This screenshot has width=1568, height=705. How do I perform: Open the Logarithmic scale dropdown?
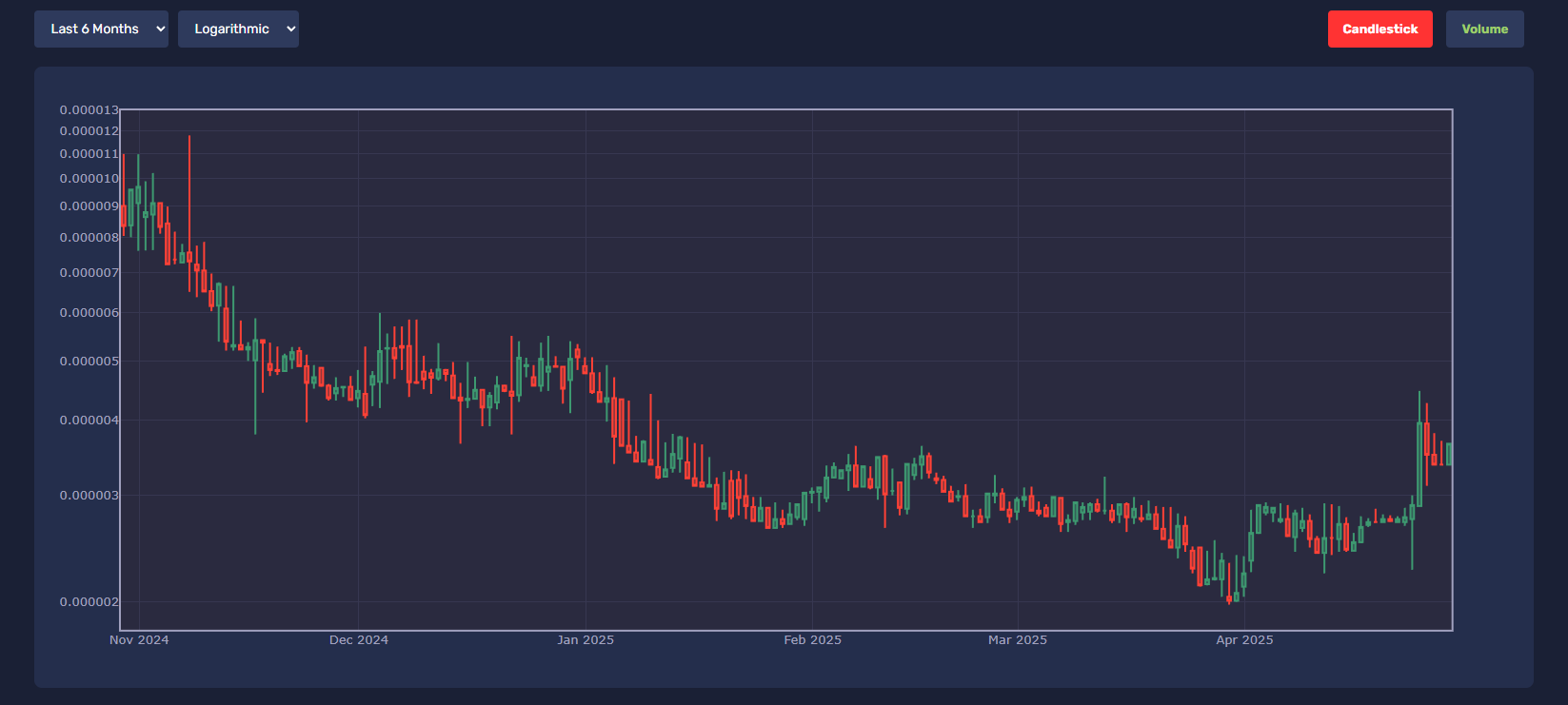point(238,29)
